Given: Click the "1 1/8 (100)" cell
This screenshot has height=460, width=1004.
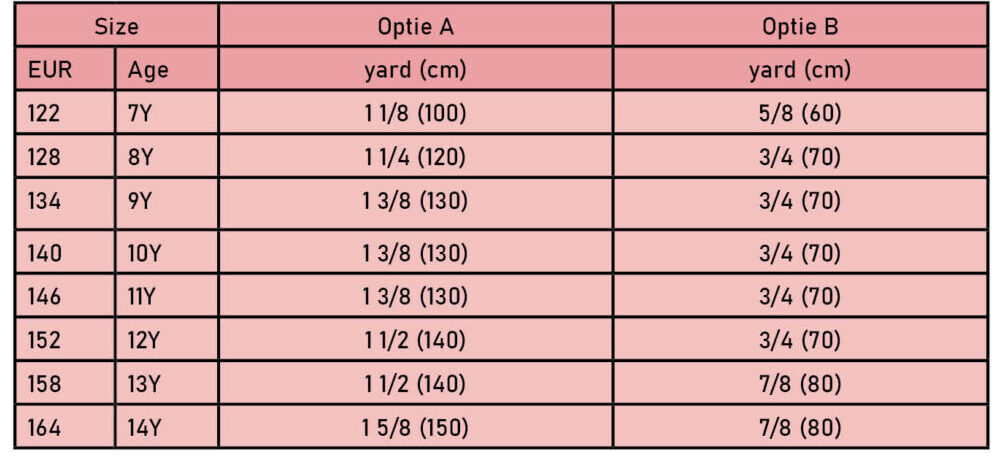Looking at the screenshot, I should [415, 113].
